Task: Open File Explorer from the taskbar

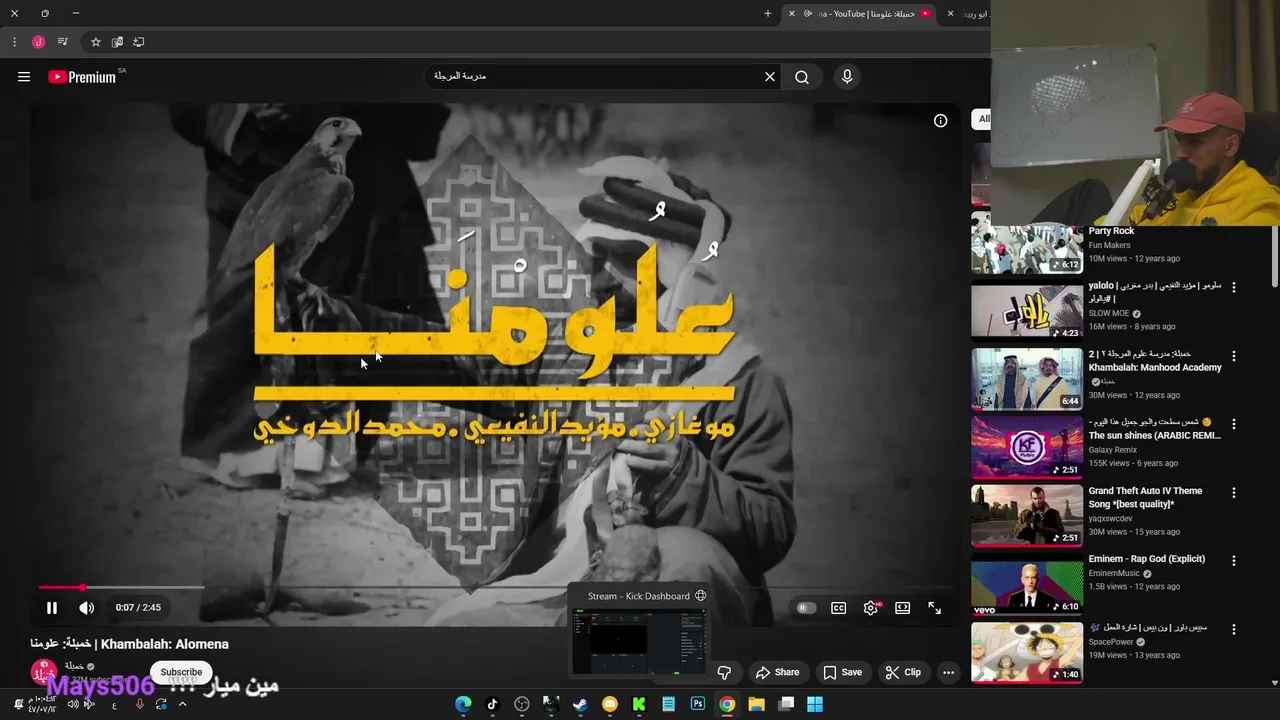Action: pyautogui.click(x=756, y=705)
